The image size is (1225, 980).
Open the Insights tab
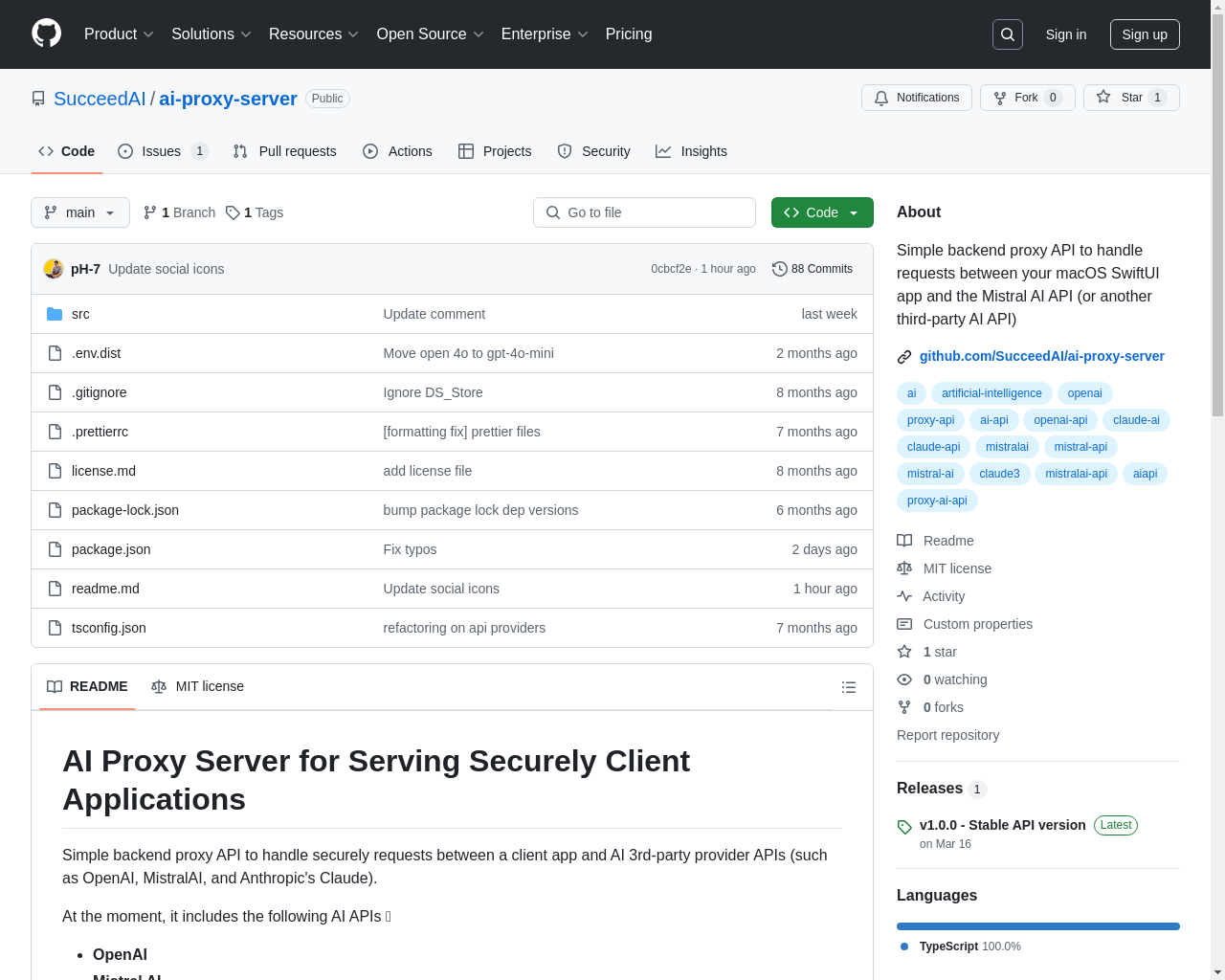point(691,151)
